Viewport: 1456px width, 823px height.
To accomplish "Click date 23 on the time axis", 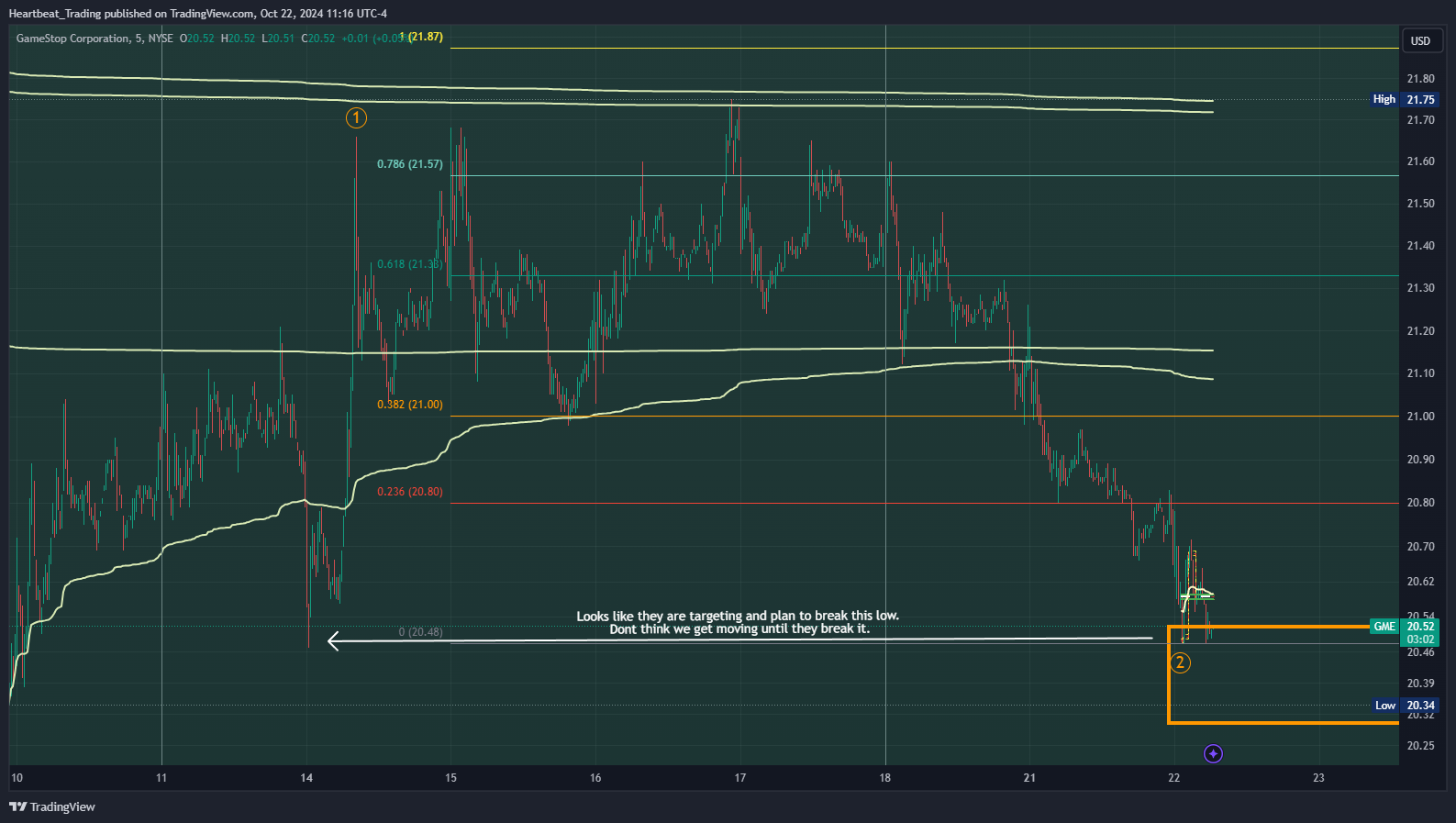I will click(x=1318, y=778).
